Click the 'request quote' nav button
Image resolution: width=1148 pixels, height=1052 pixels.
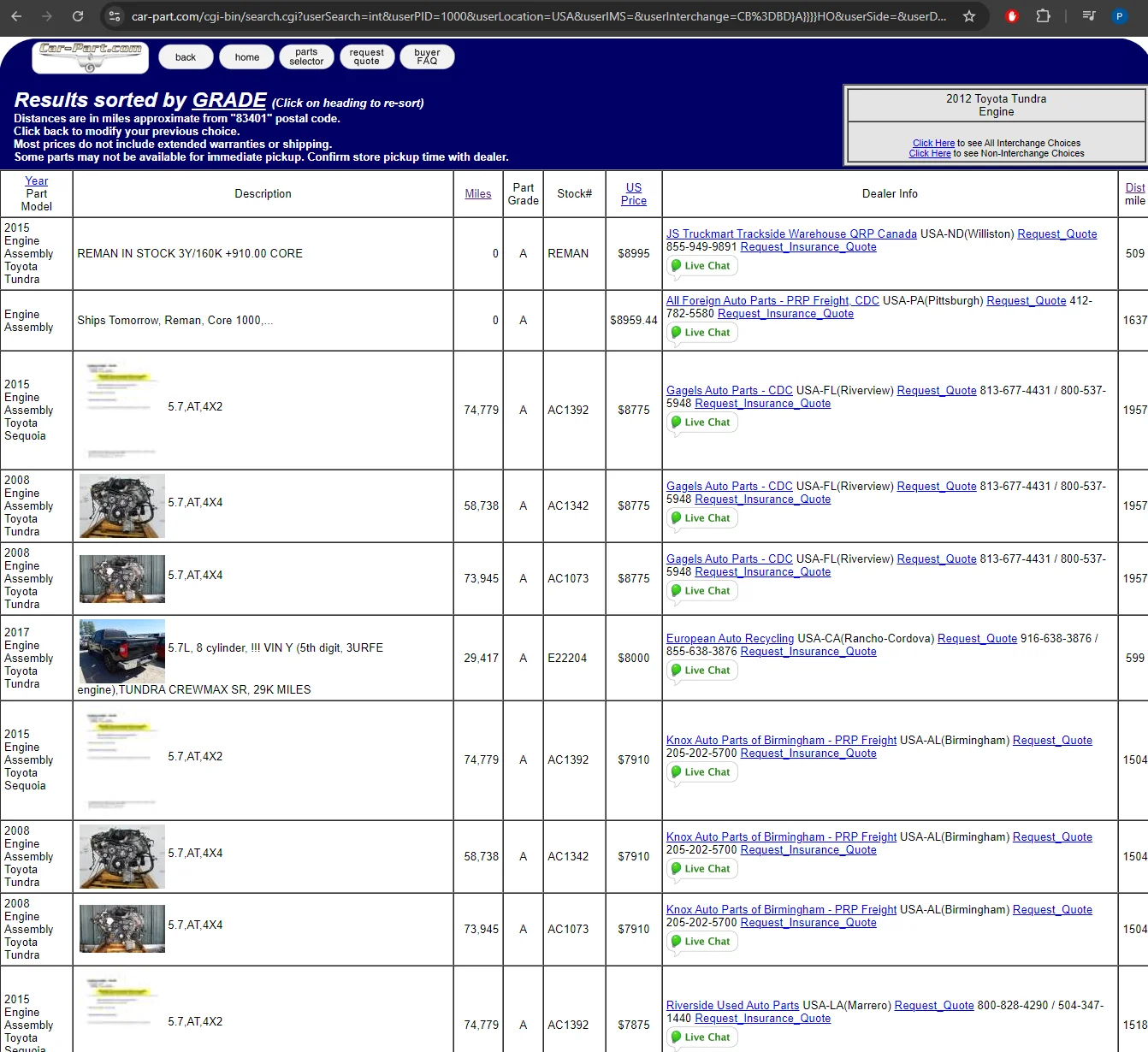[366, 57]
